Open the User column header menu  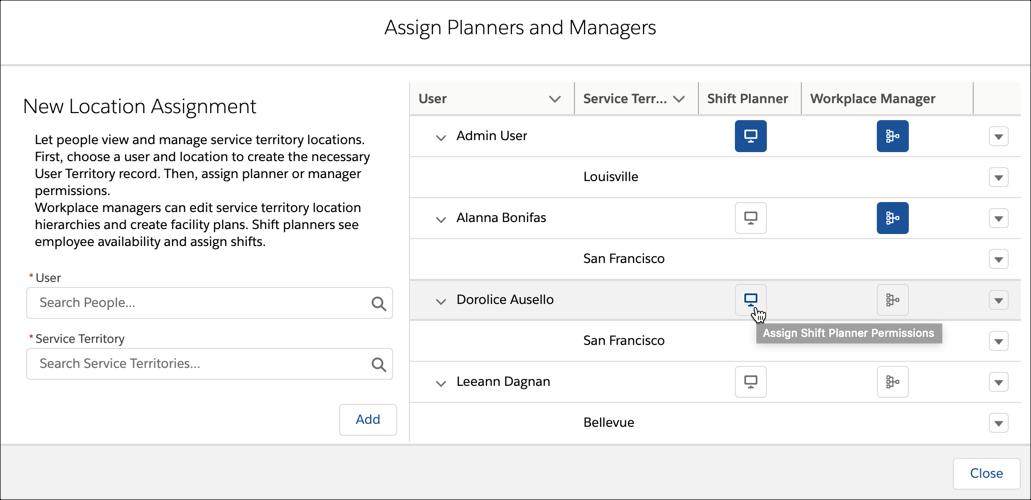(555, 99)
